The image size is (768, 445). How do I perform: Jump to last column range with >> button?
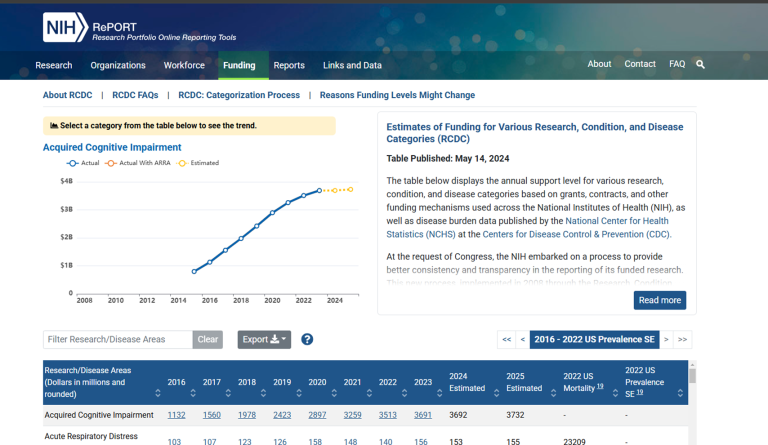(x=682, y=339)
